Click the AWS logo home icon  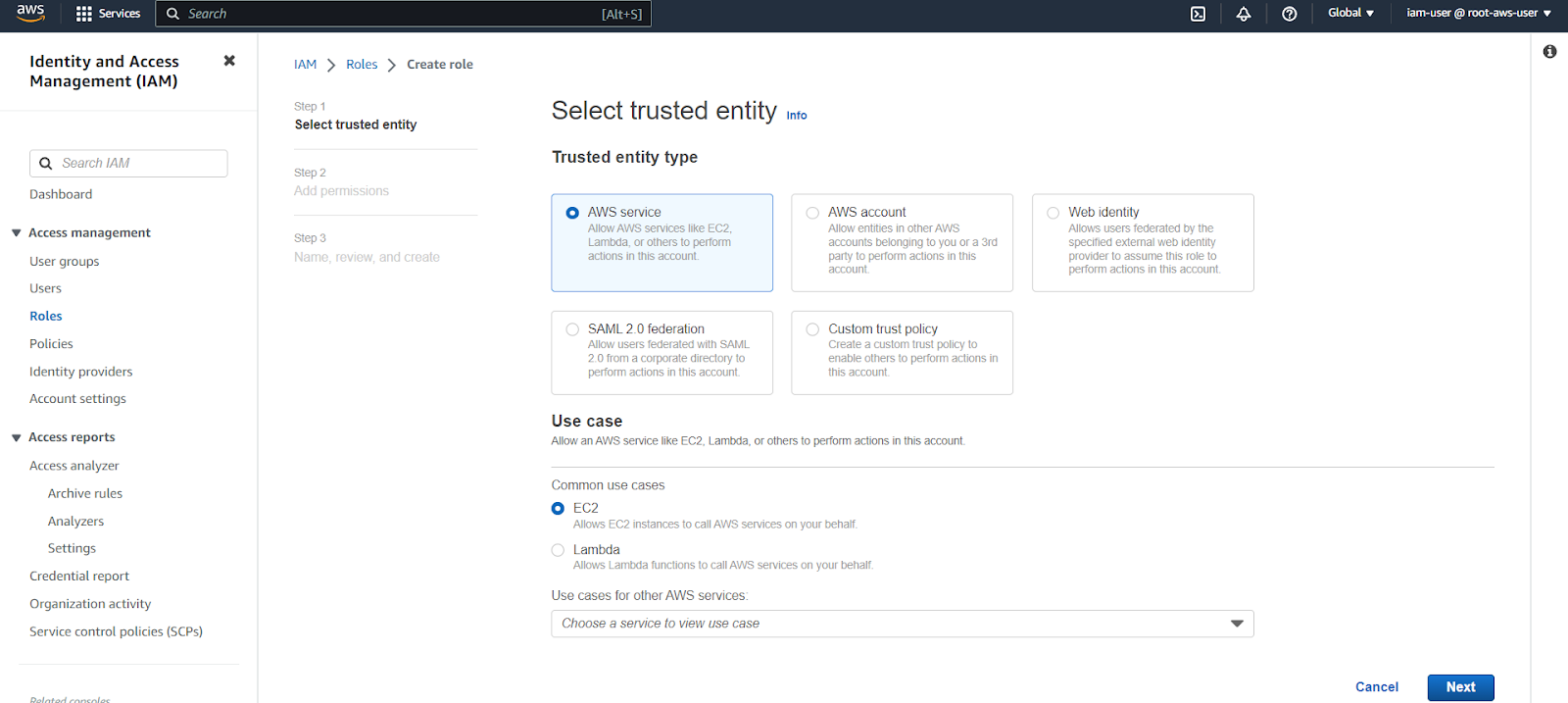30,13
